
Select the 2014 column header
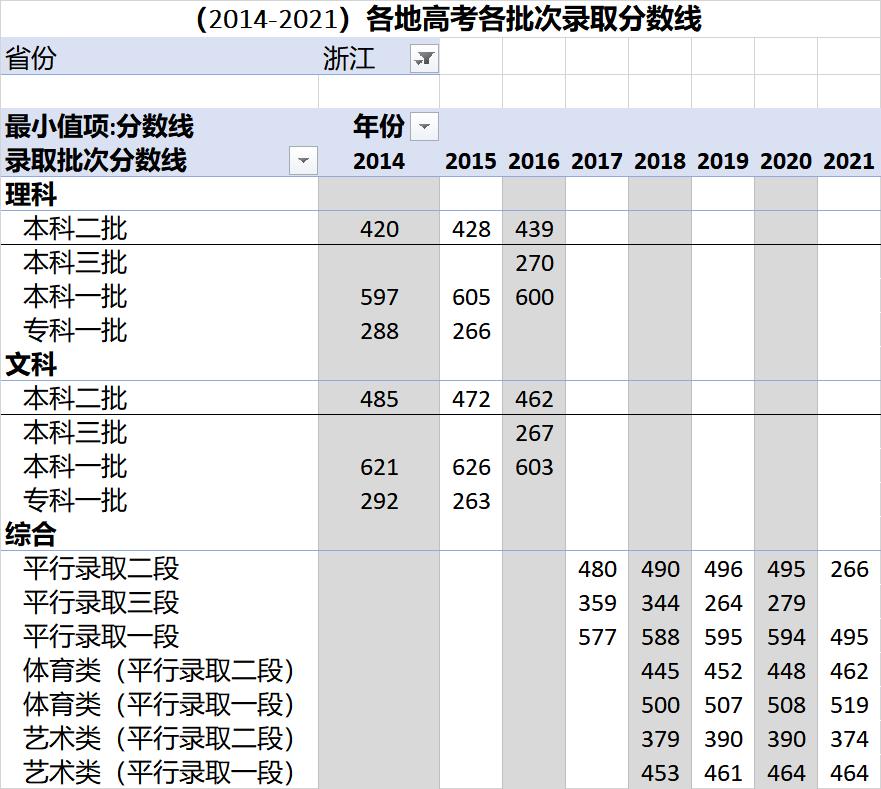[378, 160]
